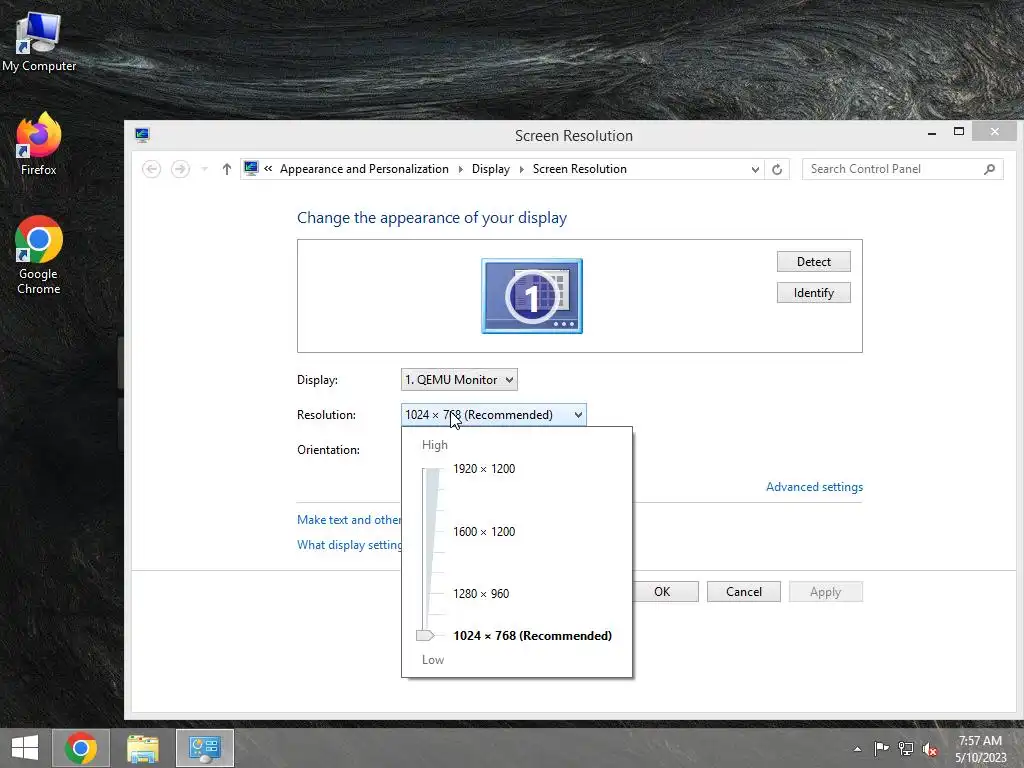
Task: Open Action Center flag icon
Action: (882, 748)
